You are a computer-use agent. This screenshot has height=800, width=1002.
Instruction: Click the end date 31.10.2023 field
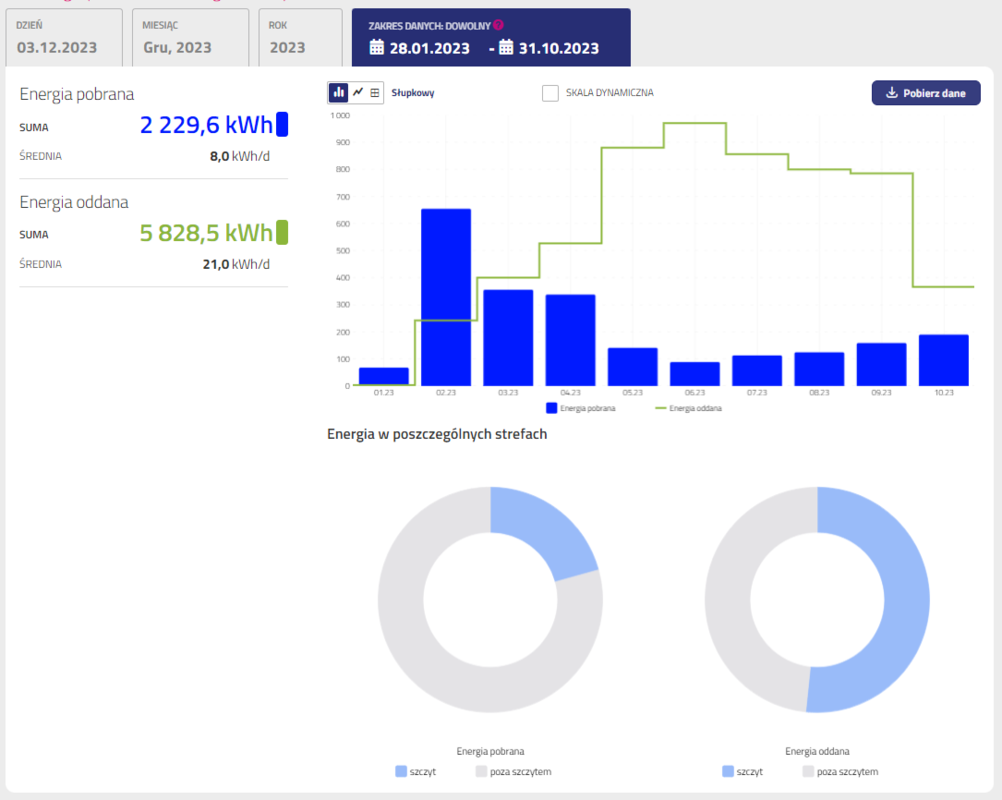(559, 48)
